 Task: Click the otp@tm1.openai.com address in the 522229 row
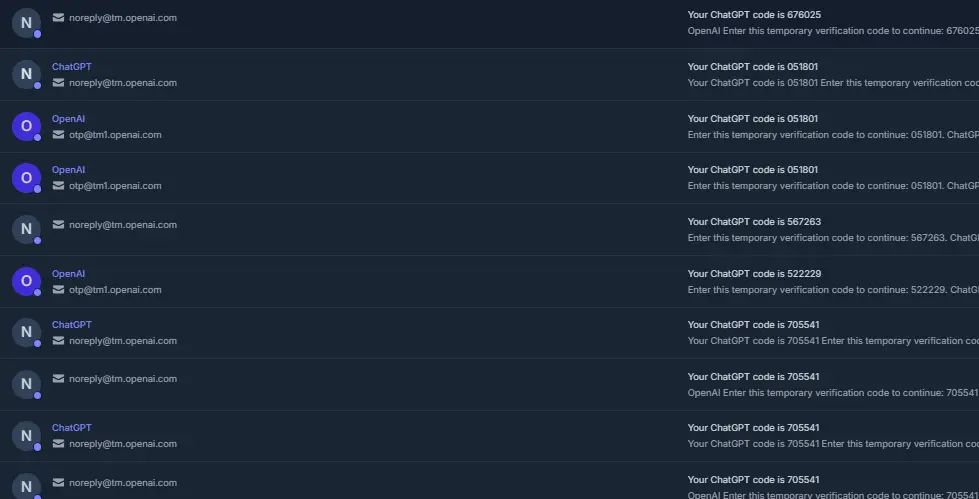coord(116,290)
